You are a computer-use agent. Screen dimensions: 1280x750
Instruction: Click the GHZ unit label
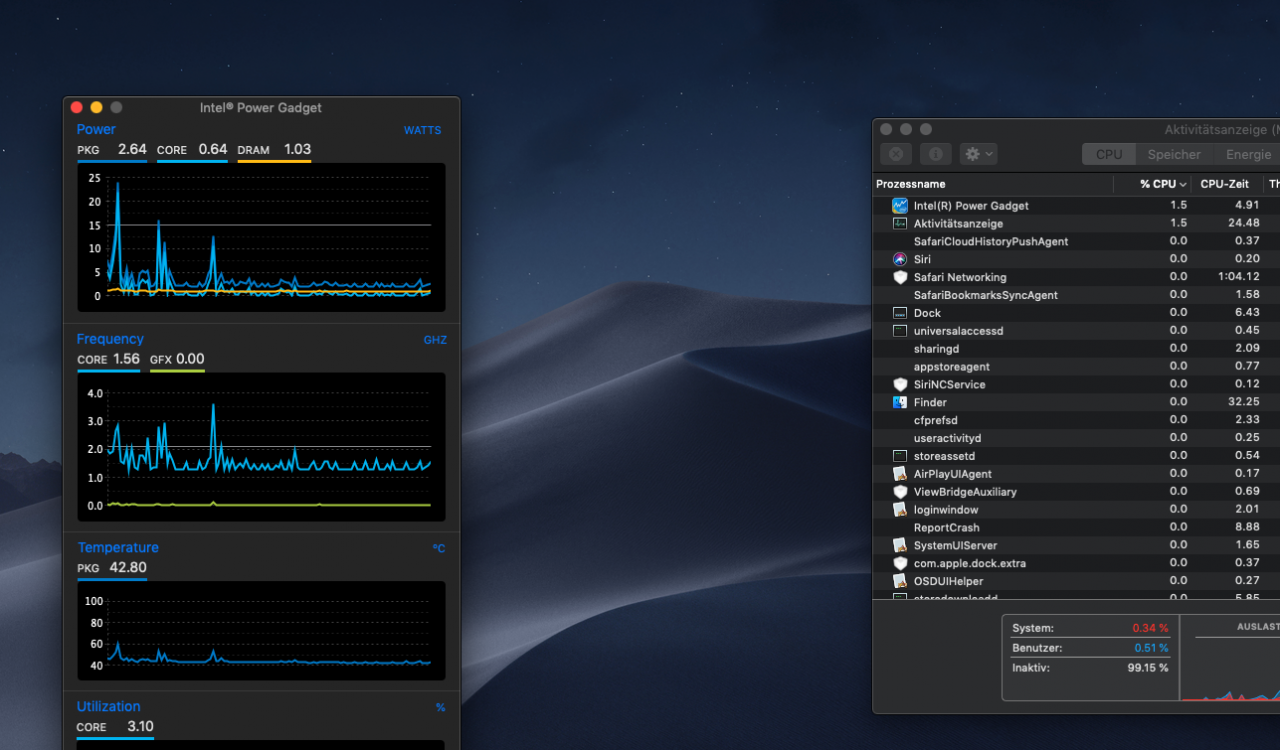pos(435,340)
